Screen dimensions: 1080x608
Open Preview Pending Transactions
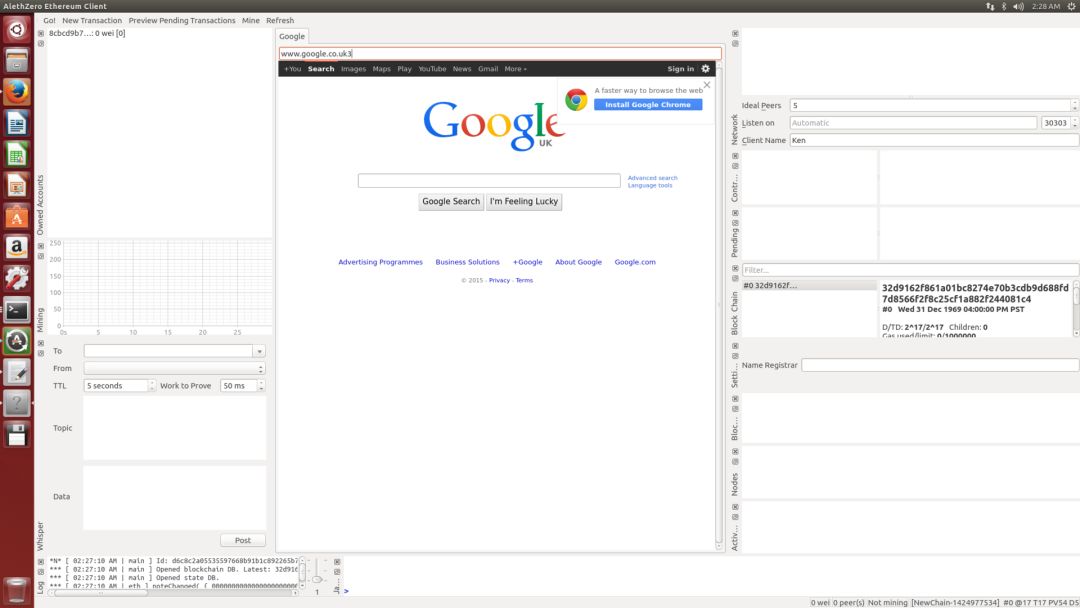182,21
